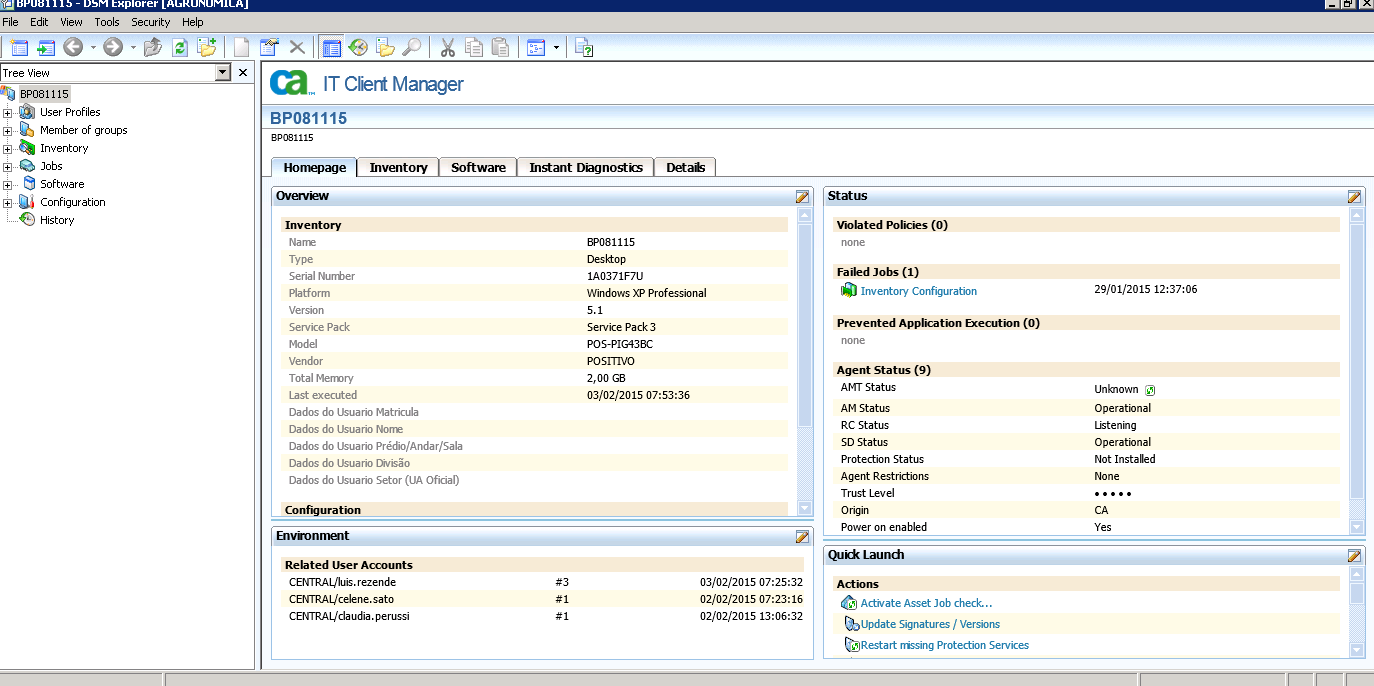The height and width of the screenshot is (686, 1374).
Task: Select the Cut scissors toolbar icon
Action: pos(447,47)
